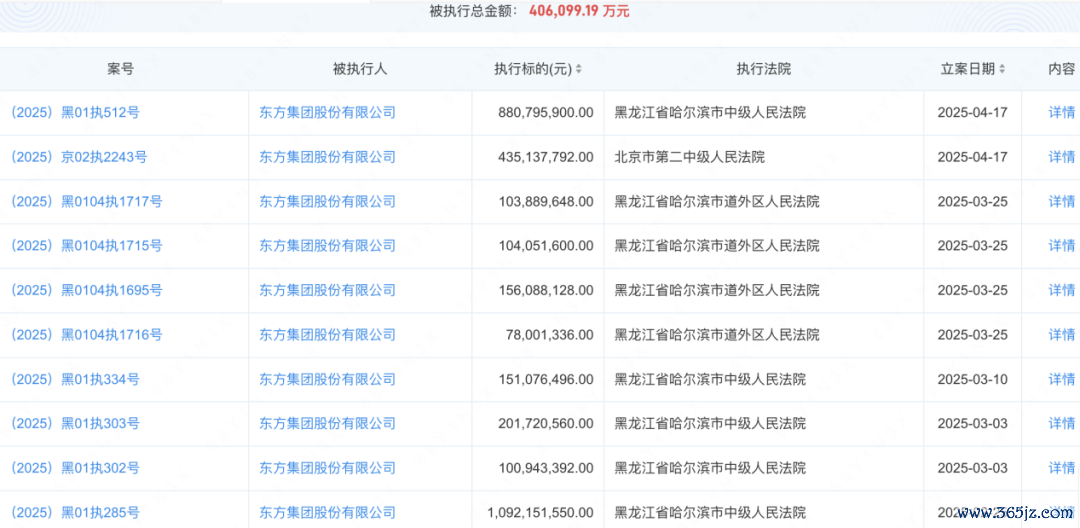Open case (2025)京02执2243号

click(x=79, y=157)
